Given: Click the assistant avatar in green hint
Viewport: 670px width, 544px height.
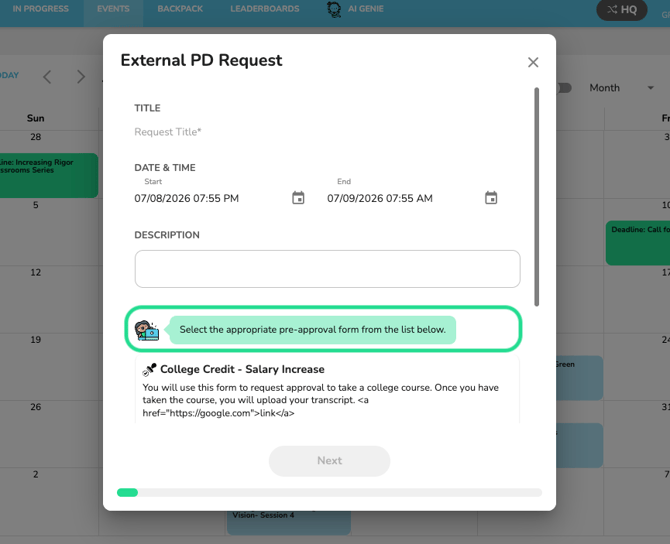Looking at the screenshot, I should (147, 330).
